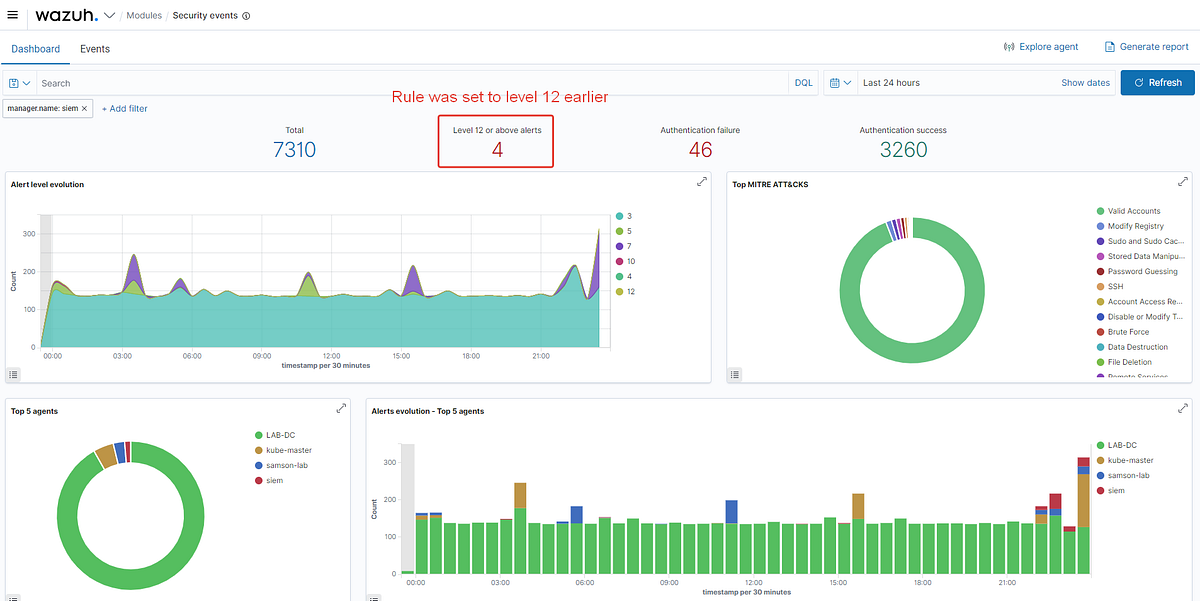The width and height of the screenshot is (1200, 601).
Task: Click the Security events info icon
Action: (246, 16)
